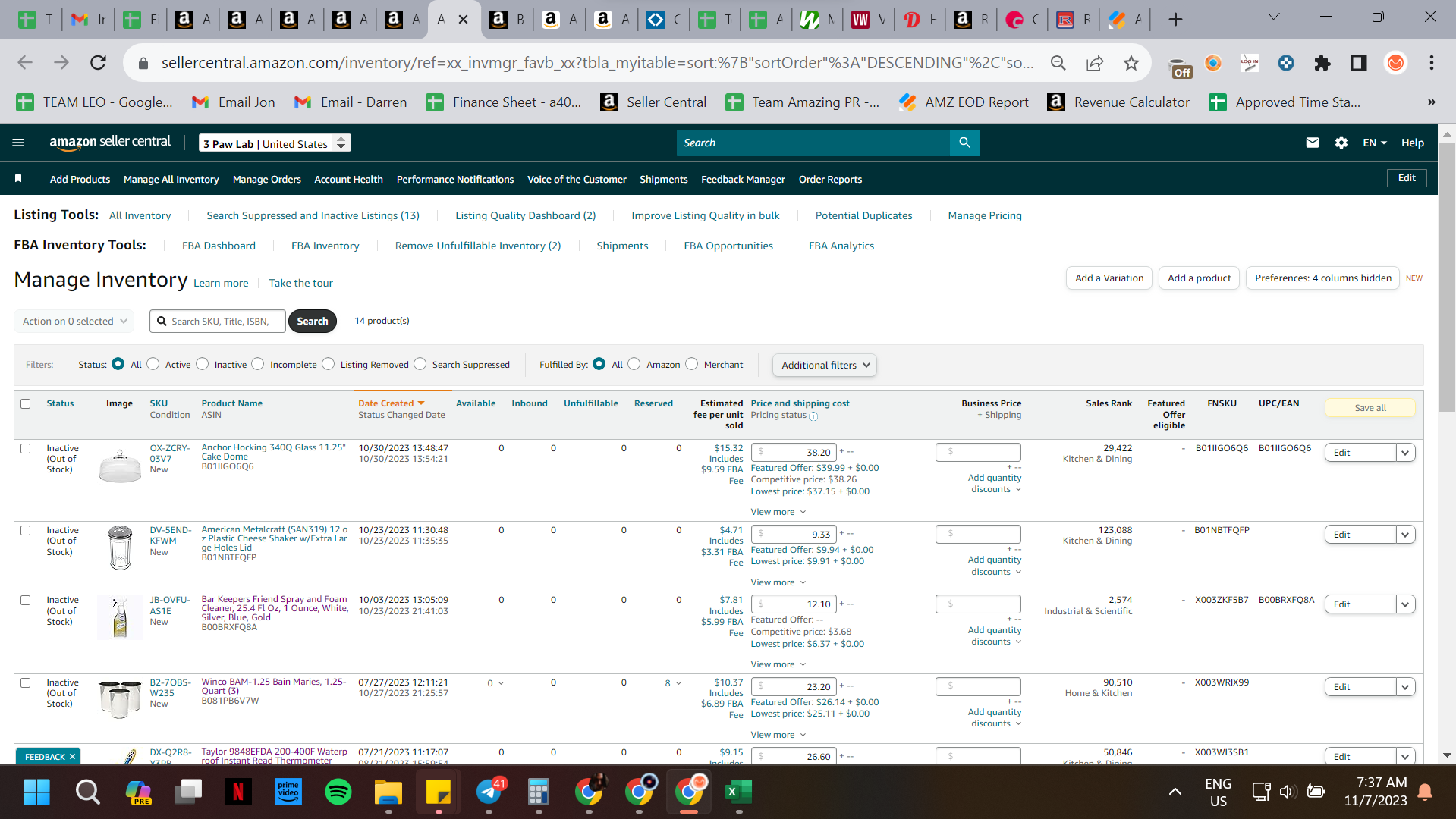Click the bookmark flag icon in the nav bar
The width and height of the screenshot is (1456, 819).
(18, 179)
